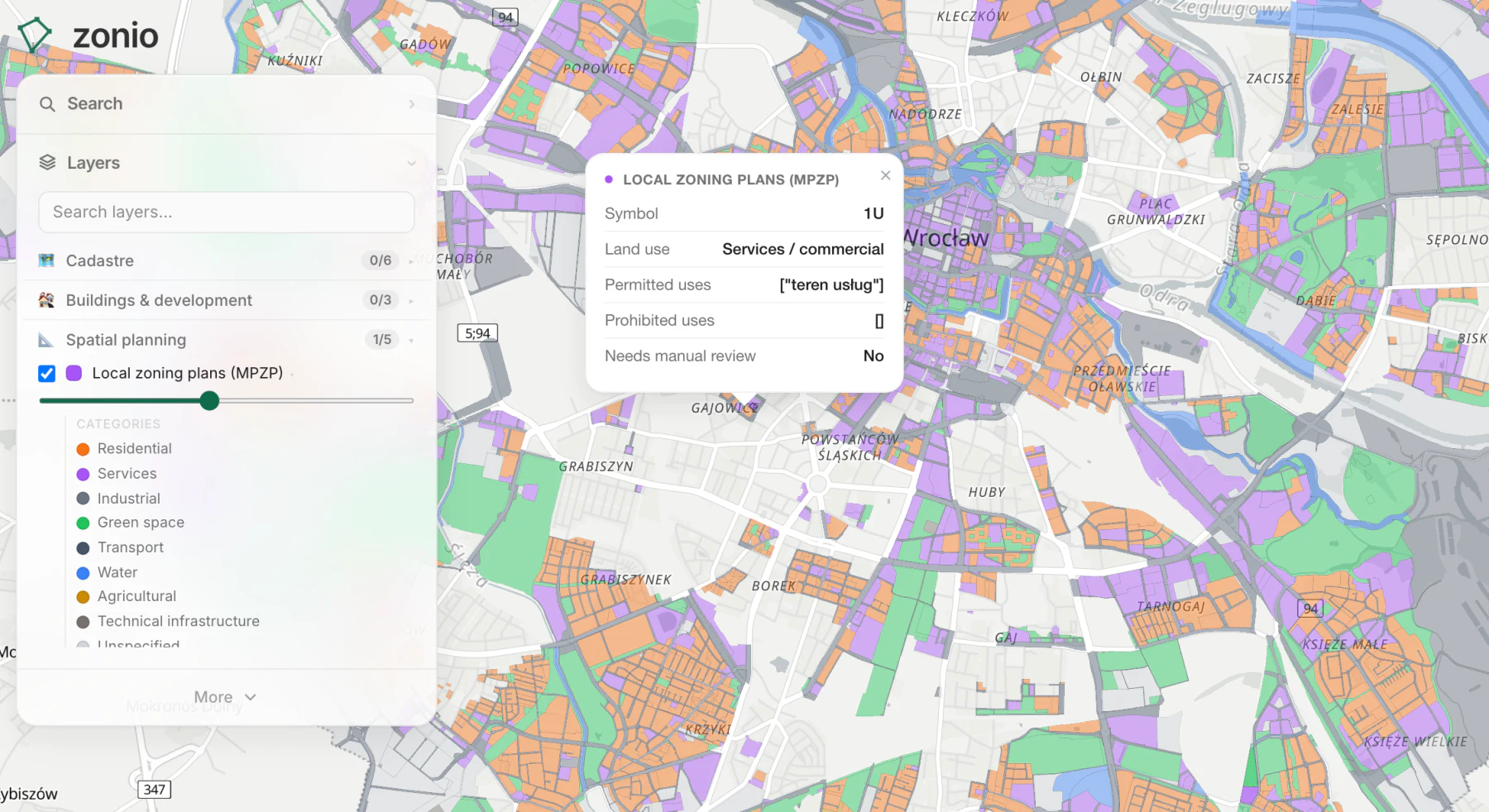The width and height of the screenshot is (1489, 812).
Task: Open the More dropdown
Action: coord(225,697)
